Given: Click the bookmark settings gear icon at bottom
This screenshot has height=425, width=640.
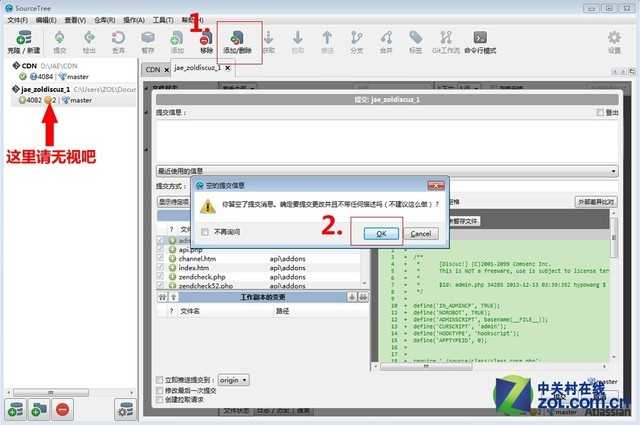Looking at the screenshot, I should tap(125, 409).
